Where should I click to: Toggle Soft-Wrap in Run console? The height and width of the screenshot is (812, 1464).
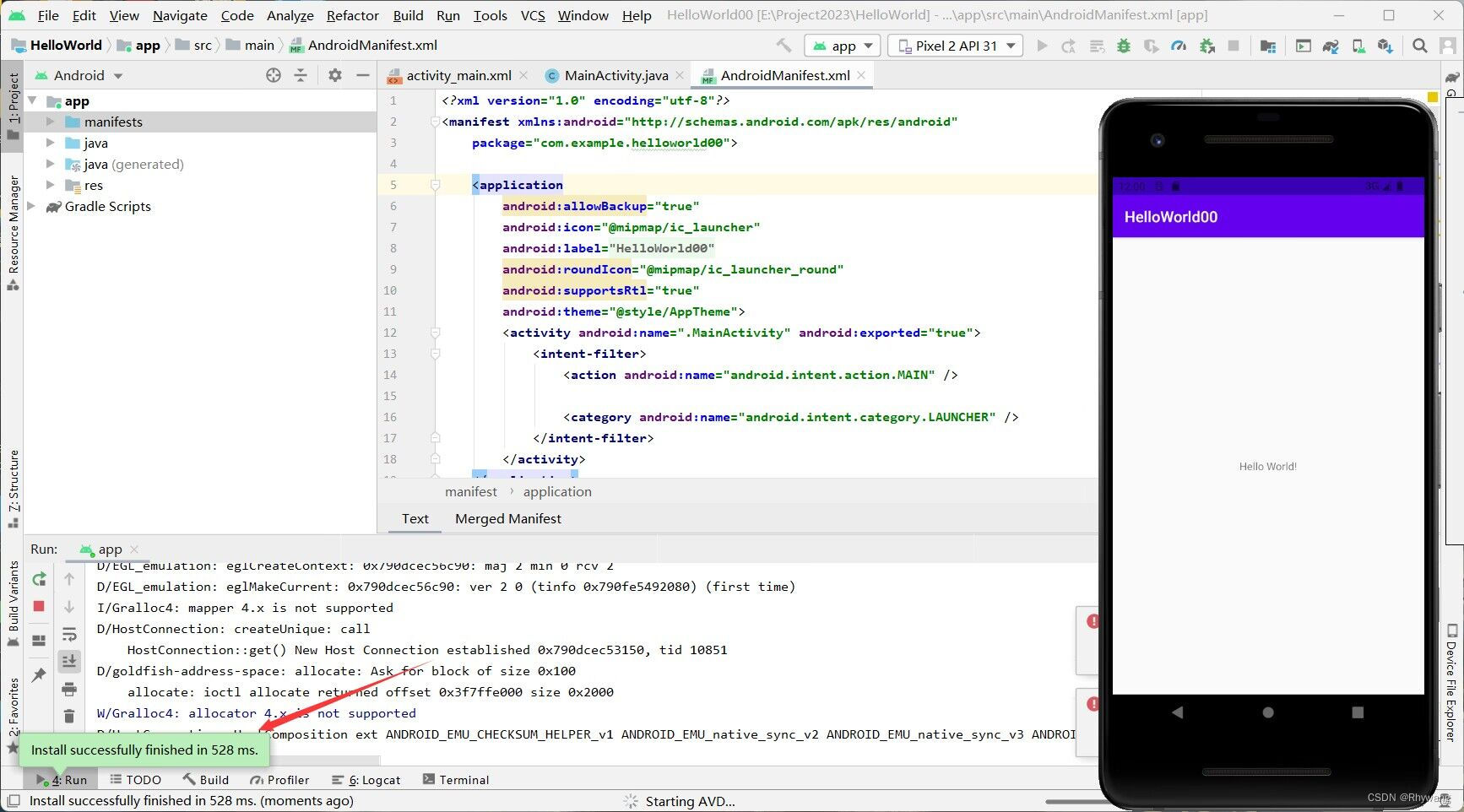(69, 634)
